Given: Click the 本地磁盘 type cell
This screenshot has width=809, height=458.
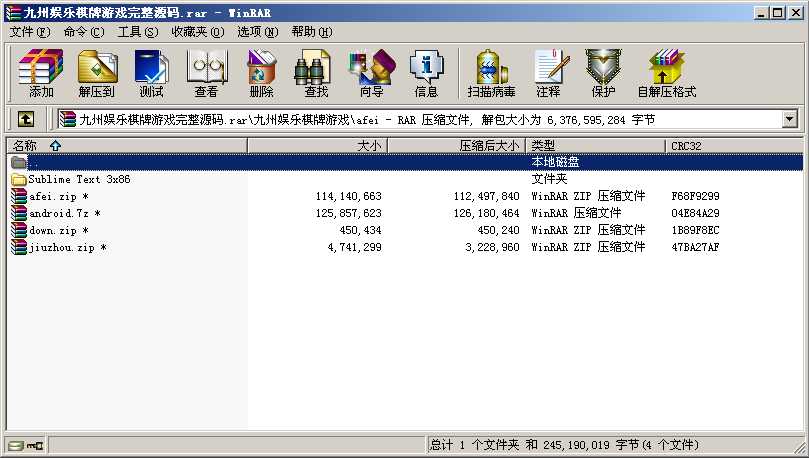Looking at the screenshot, I should 555,162.
